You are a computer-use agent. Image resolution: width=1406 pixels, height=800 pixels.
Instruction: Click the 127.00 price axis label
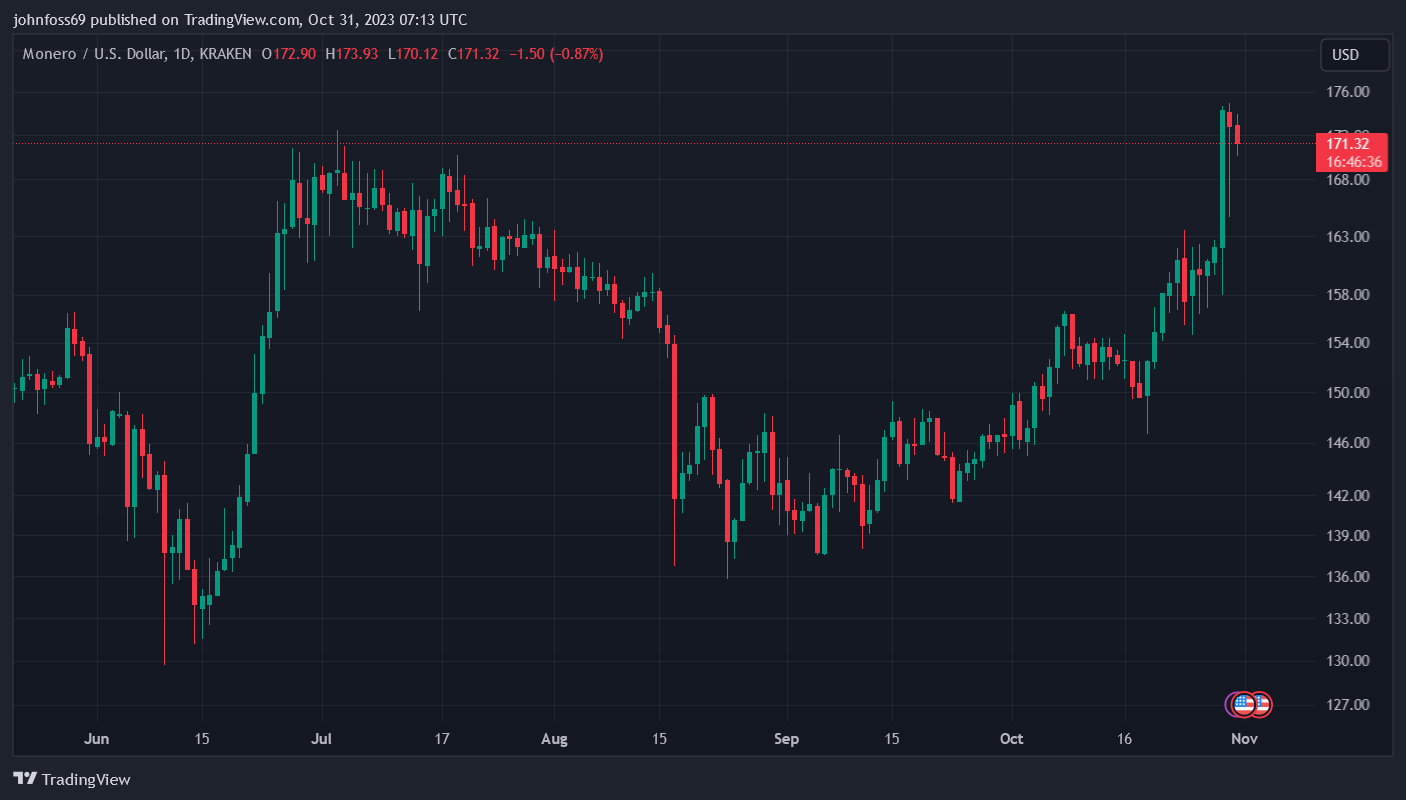click(1347, 705)
